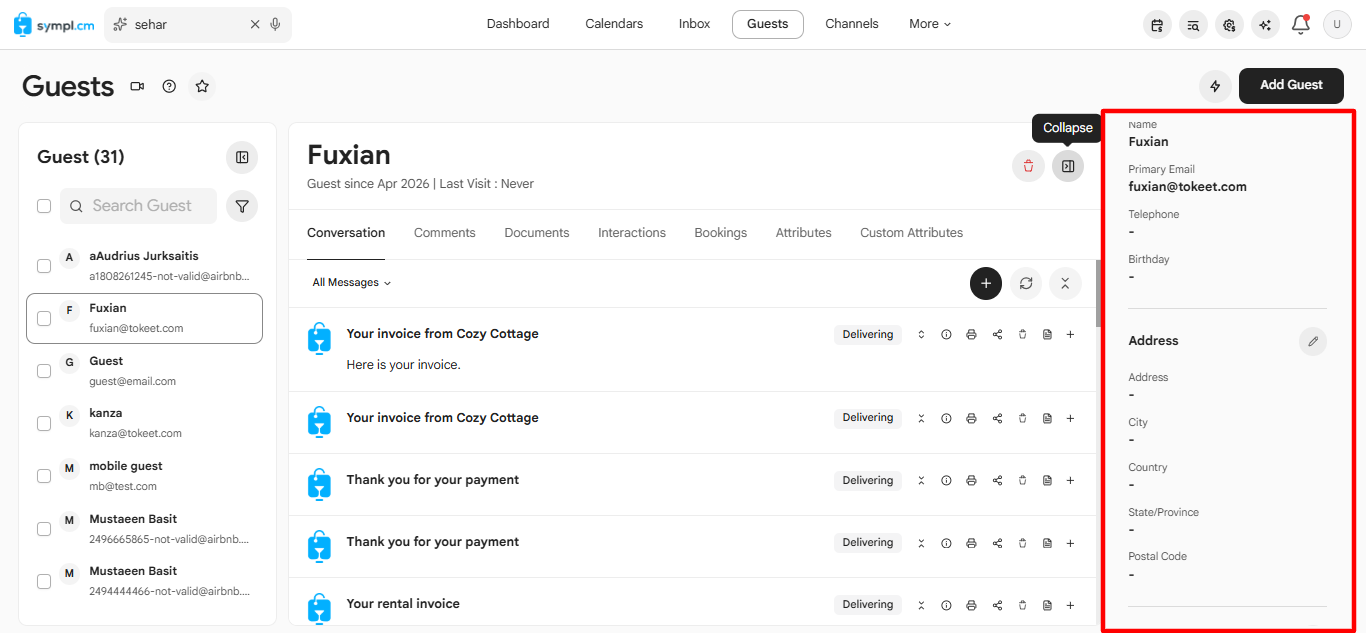Screen dimensions: 1366x633
Task: Switch to the Attributes tab
Action: click(x=804, y=233)
